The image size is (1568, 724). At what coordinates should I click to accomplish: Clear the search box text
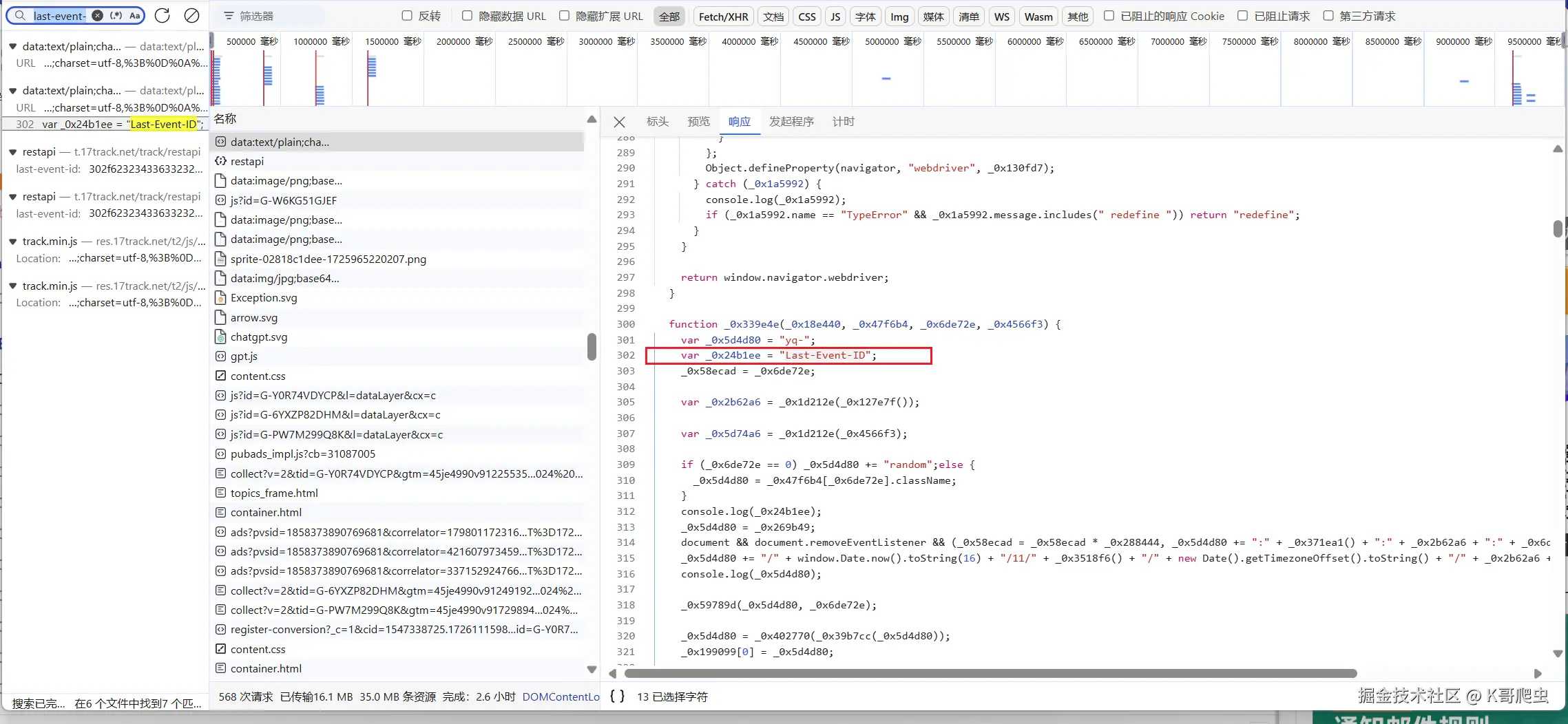tap(98, 15)
